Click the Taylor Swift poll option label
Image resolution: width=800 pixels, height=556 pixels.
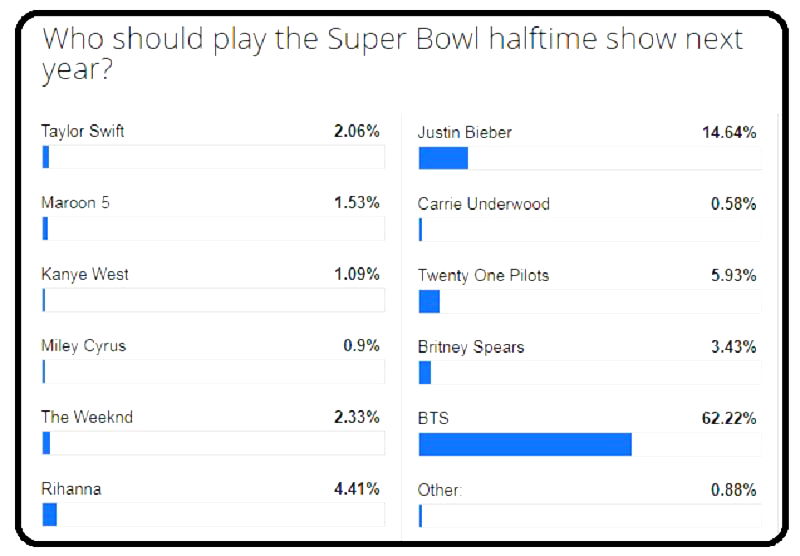[x=83, y=131]
